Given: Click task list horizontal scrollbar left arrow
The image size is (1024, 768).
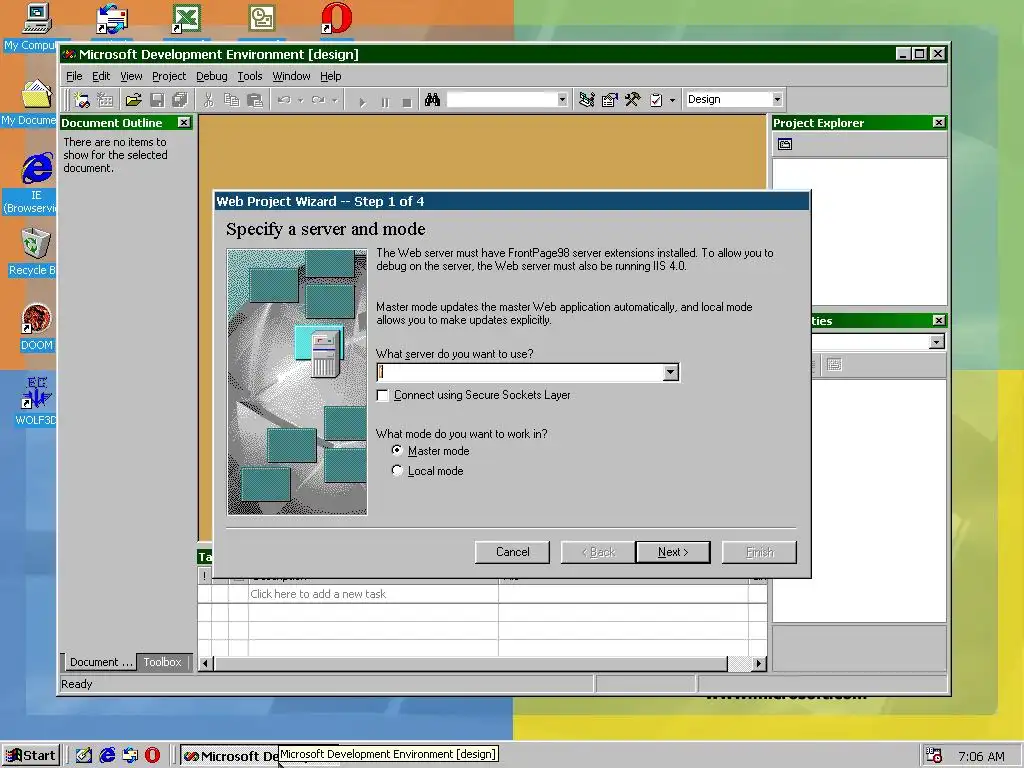Looking at the screenshot, I should tap(205, 664).
